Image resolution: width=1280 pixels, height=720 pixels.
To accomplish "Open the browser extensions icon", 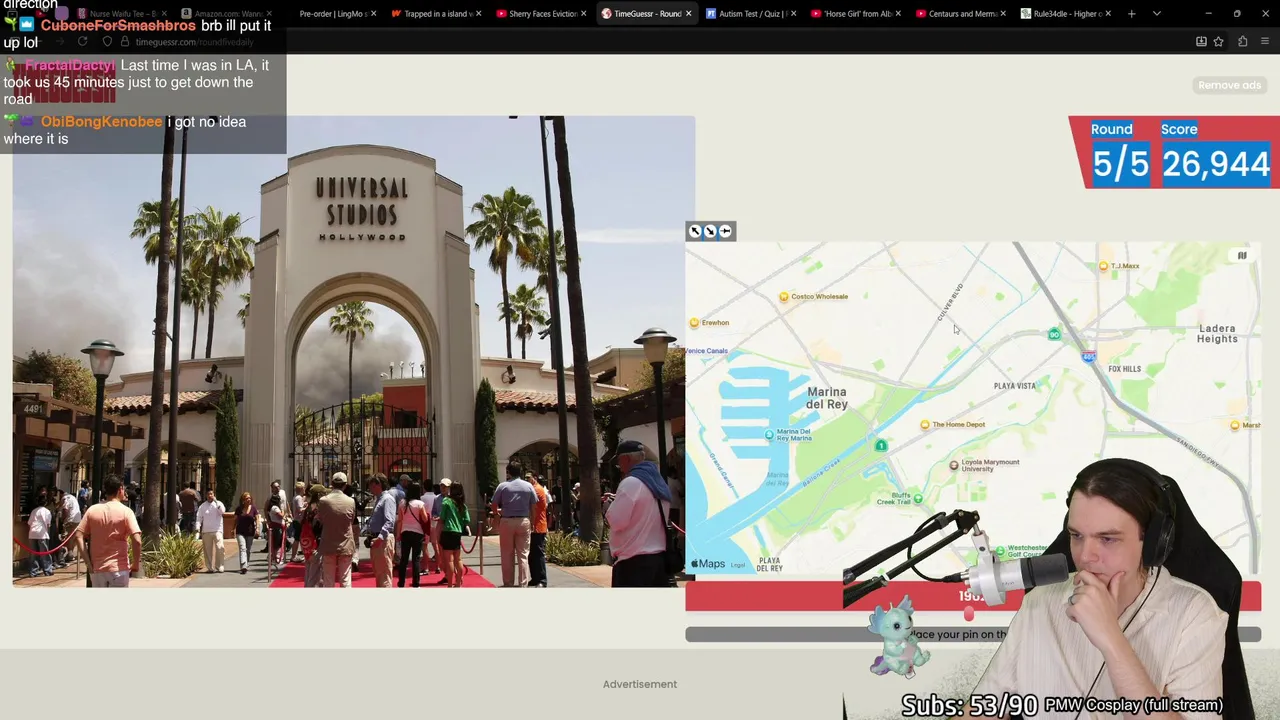I will coord(1242,41).
